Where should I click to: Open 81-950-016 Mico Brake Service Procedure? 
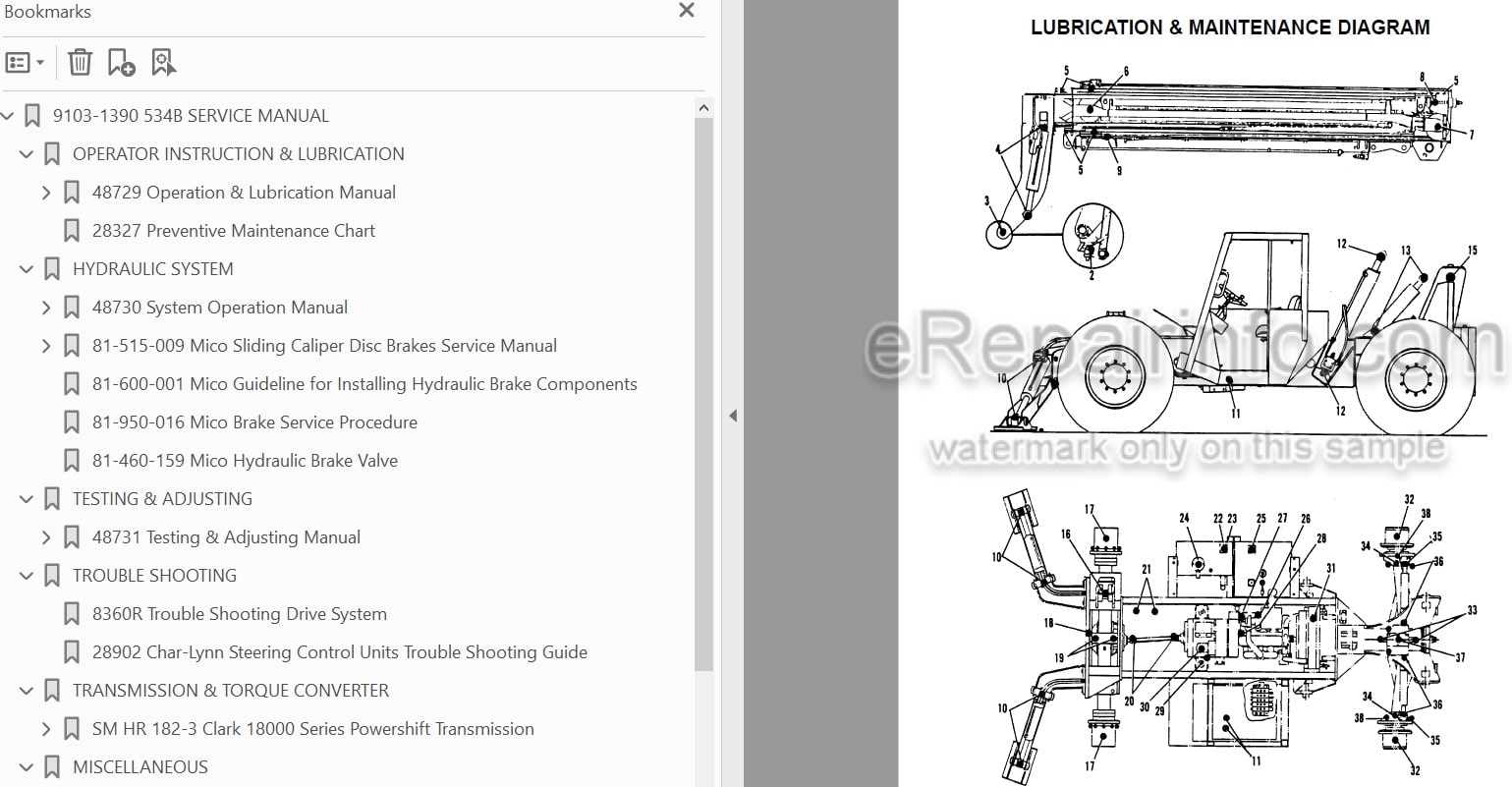tap(254, 422)
